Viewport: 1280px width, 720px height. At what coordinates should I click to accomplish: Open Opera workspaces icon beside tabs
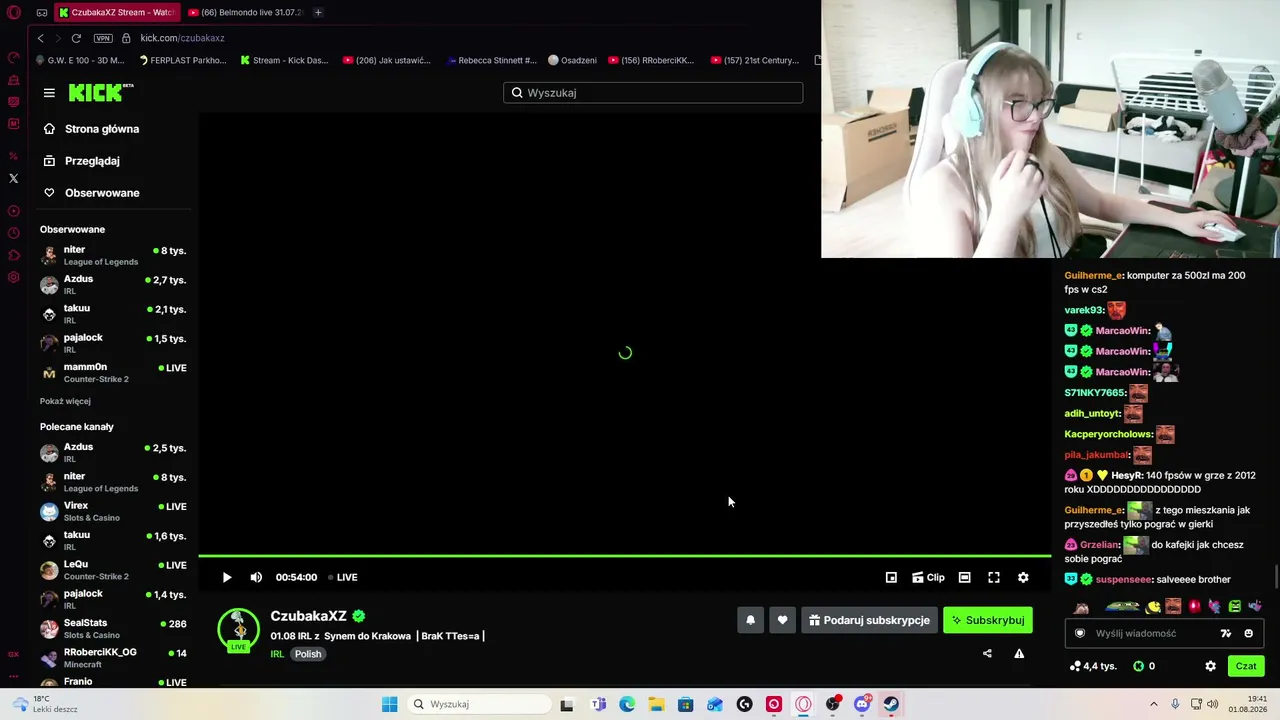click(x=42, y=13)
